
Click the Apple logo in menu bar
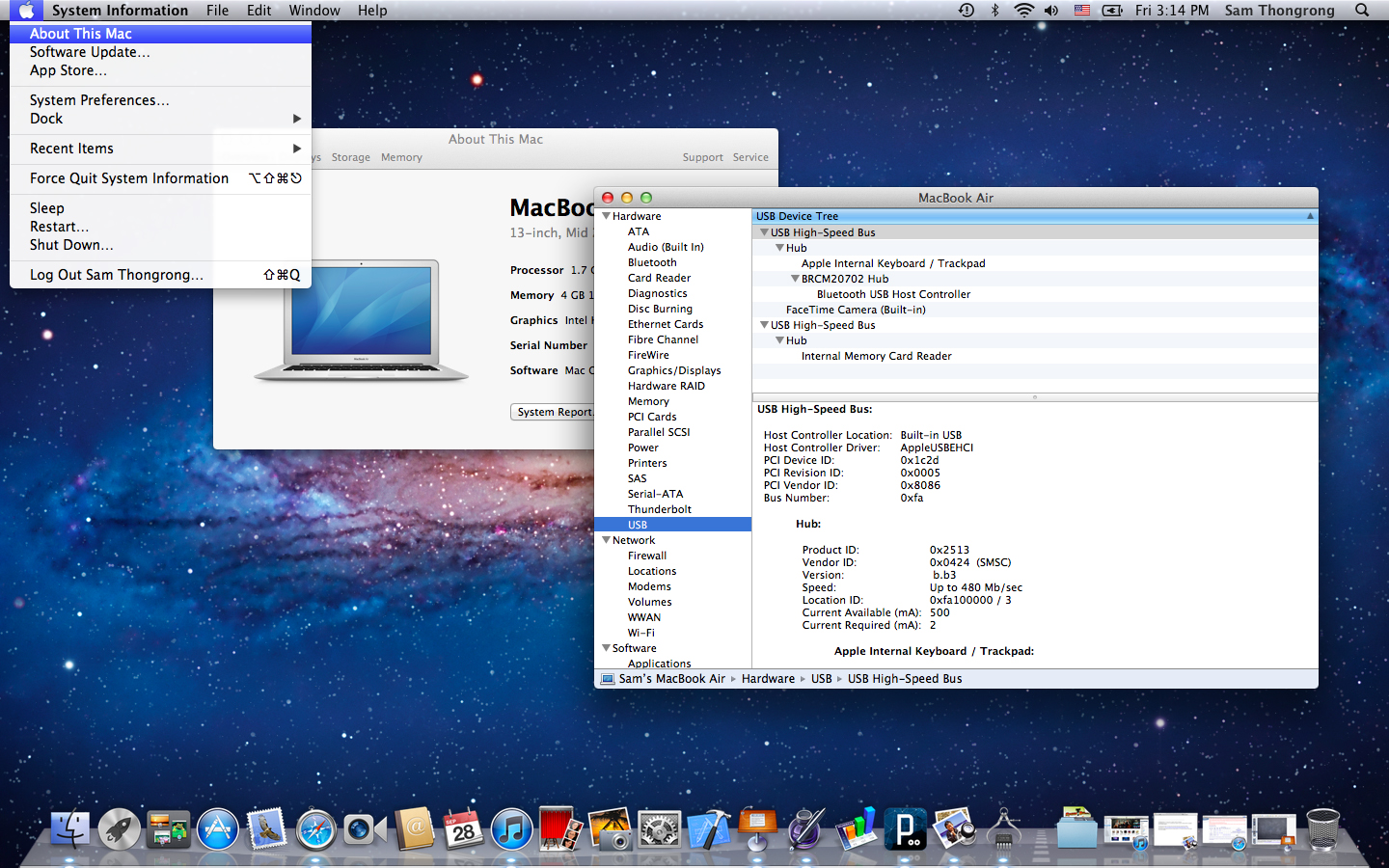pos(26,10)
